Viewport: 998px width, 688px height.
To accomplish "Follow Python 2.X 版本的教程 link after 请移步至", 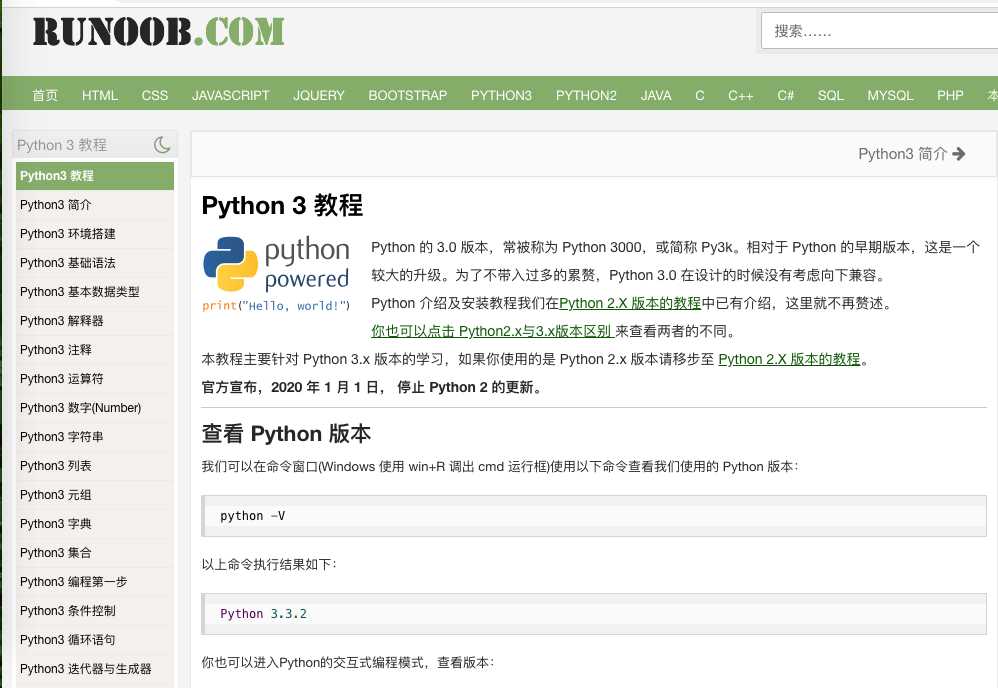I will tap(789, 360).
